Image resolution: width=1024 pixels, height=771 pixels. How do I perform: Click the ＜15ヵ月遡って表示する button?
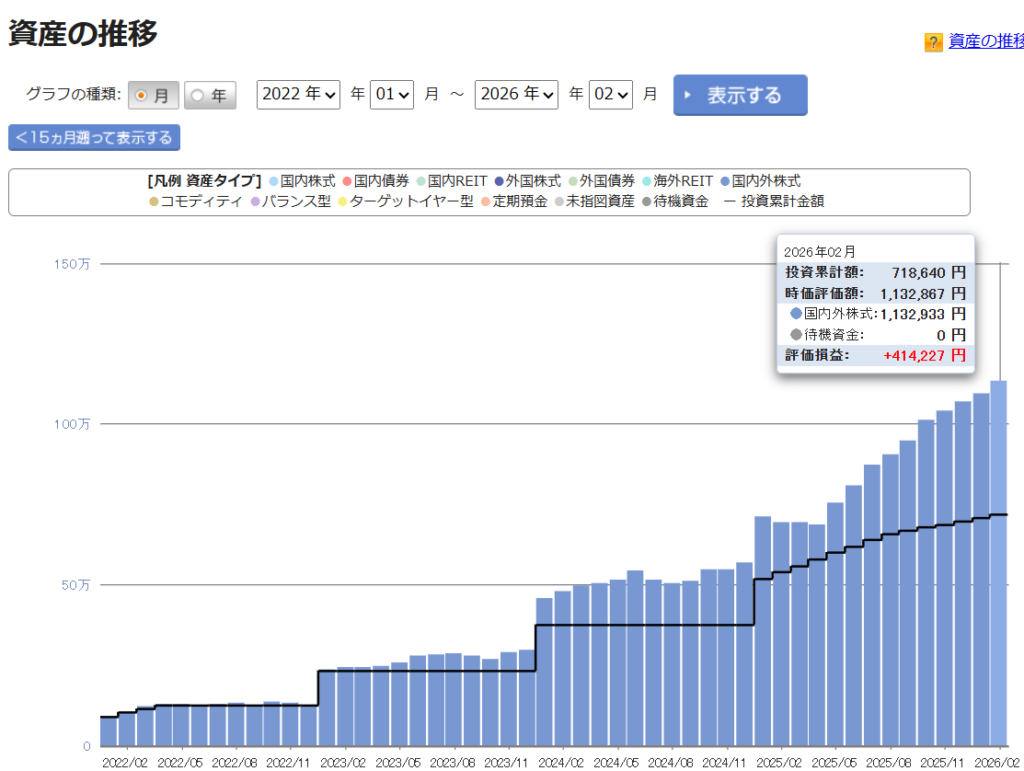pos(94,137)
